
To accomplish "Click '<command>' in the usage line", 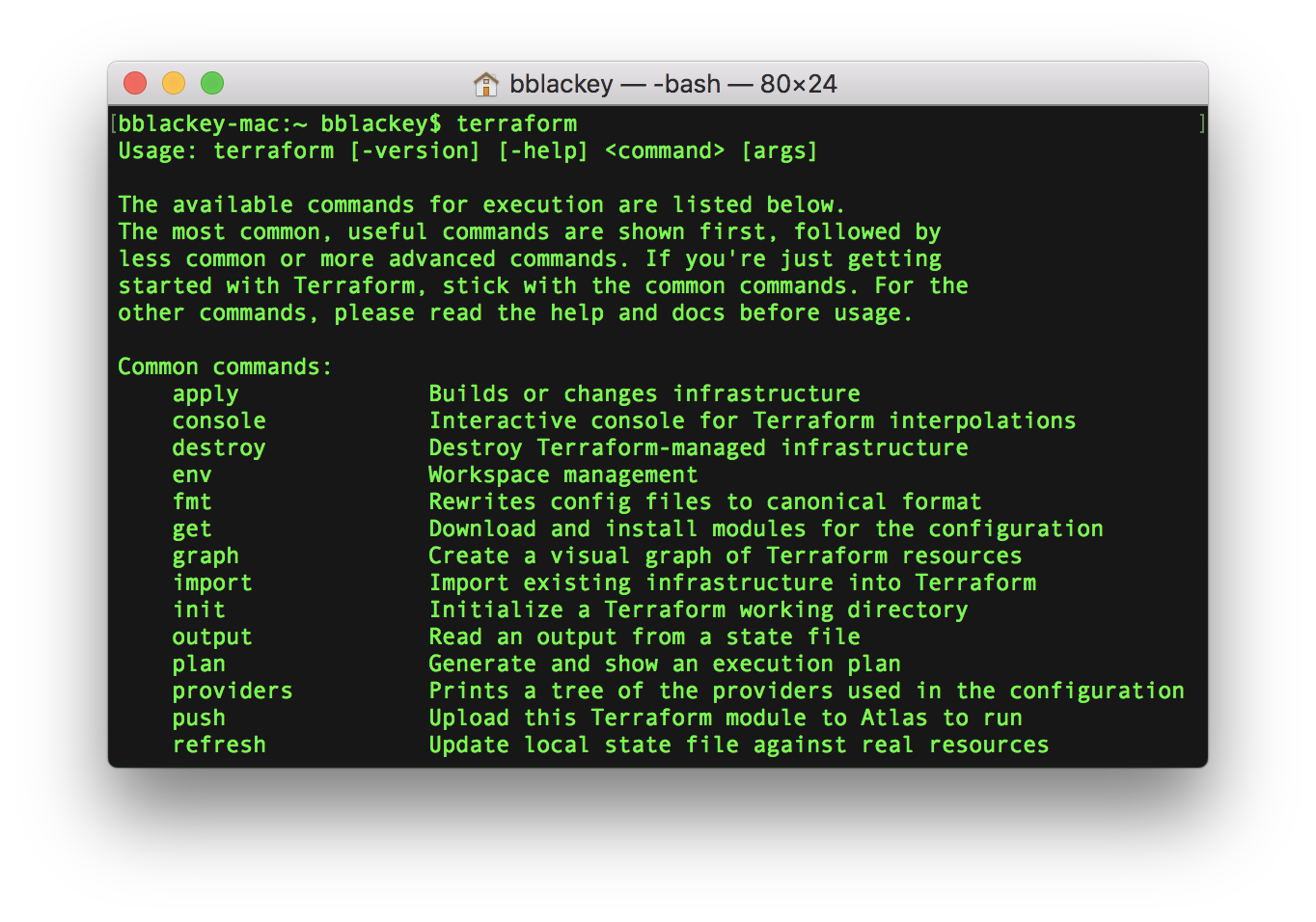I will [x=664, y=150].
